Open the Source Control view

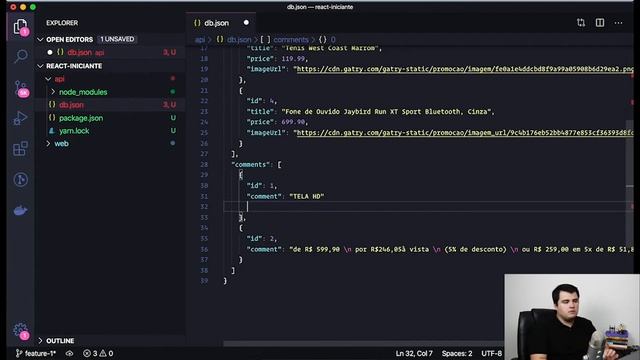point(21,88)
